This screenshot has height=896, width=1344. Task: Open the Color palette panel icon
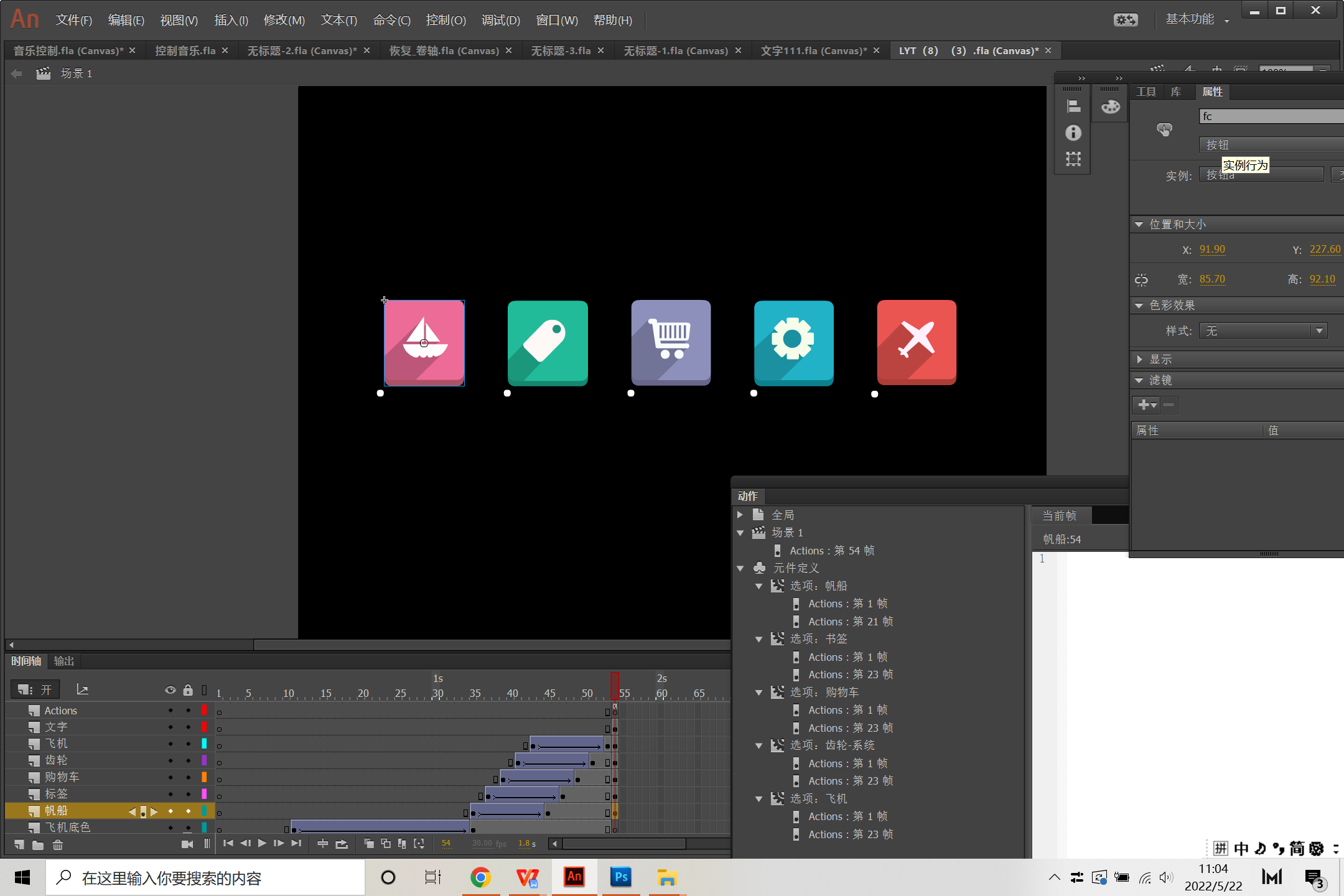[1111, 107]
